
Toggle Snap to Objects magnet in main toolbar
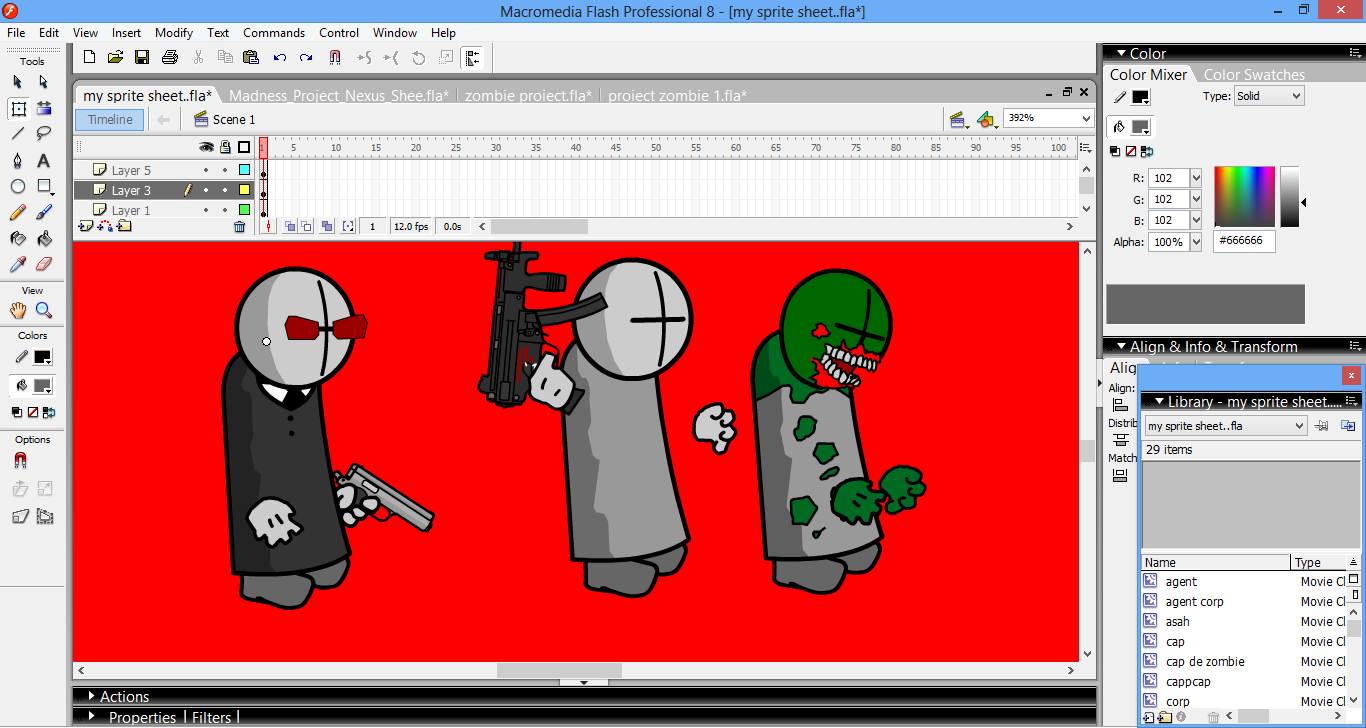[x=335, y=58]
